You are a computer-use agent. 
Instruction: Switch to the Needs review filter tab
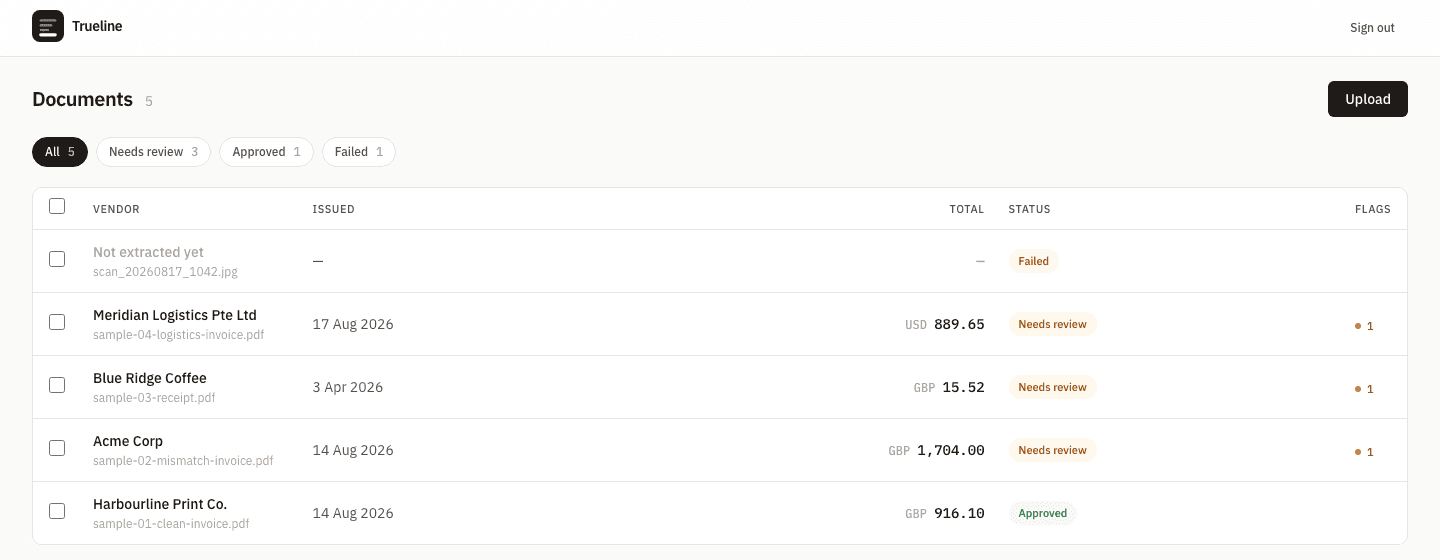[153, 152]
